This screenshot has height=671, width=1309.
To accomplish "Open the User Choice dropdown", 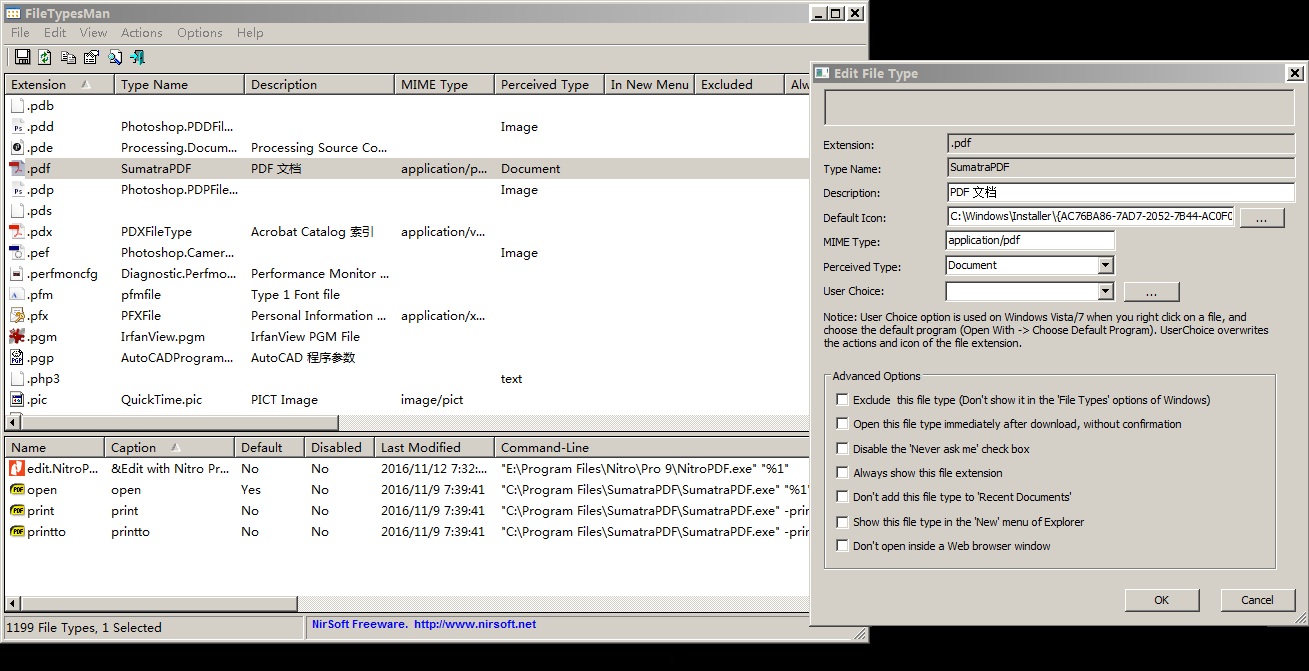I will pos(1105,292).
